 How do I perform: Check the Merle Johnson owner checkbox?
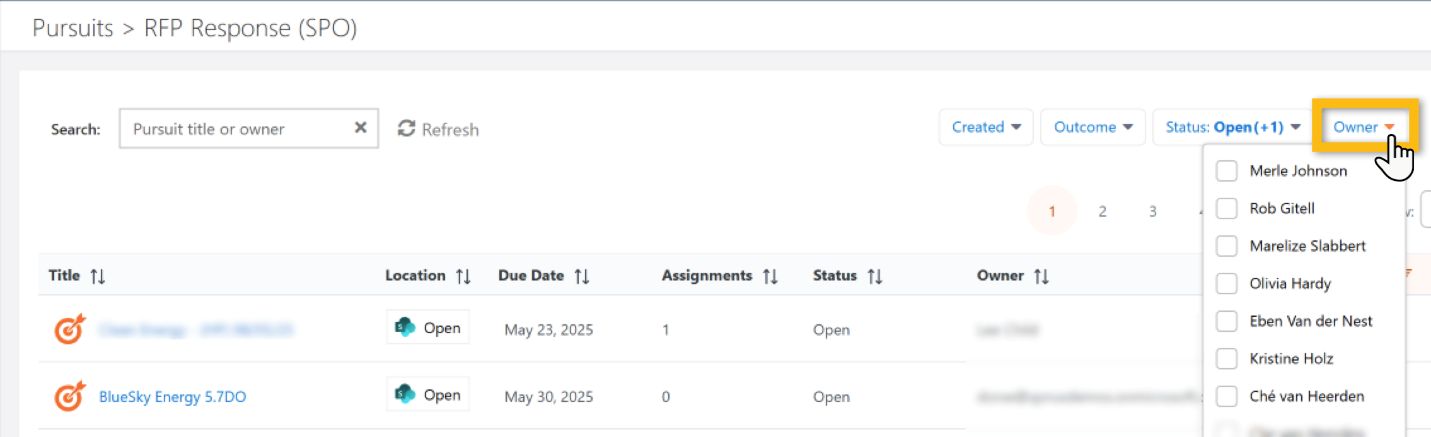point(1227,171)
